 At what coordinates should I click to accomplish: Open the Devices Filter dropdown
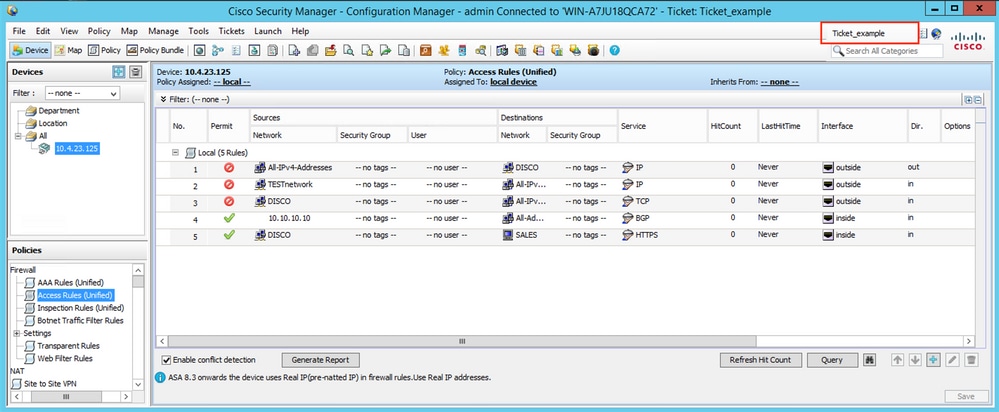[x=84, y=93]
